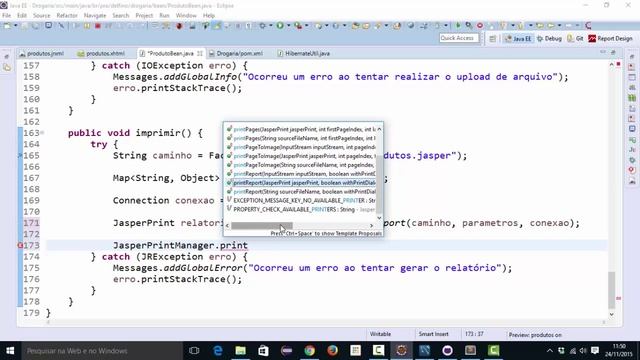640x360 pixels.
Task: Click the top icon in left sidebar
Action: pos(7,57)
